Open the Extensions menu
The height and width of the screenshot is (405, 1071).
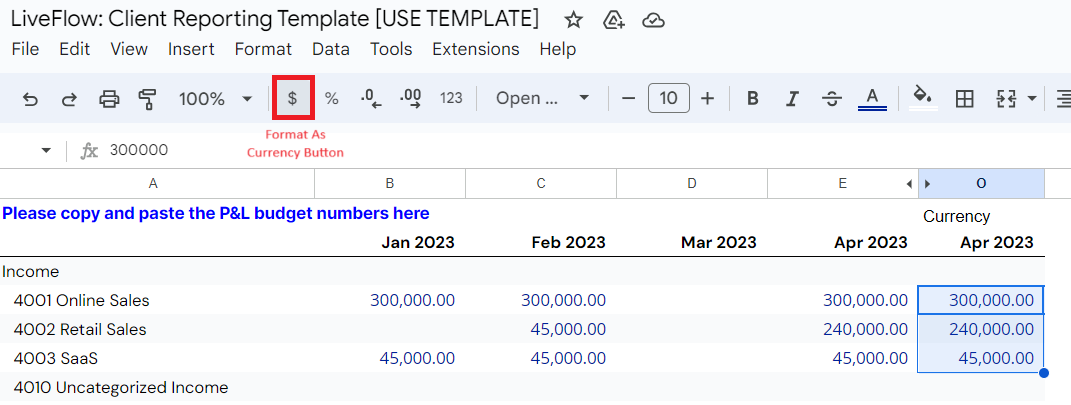[x=475, y=49]
